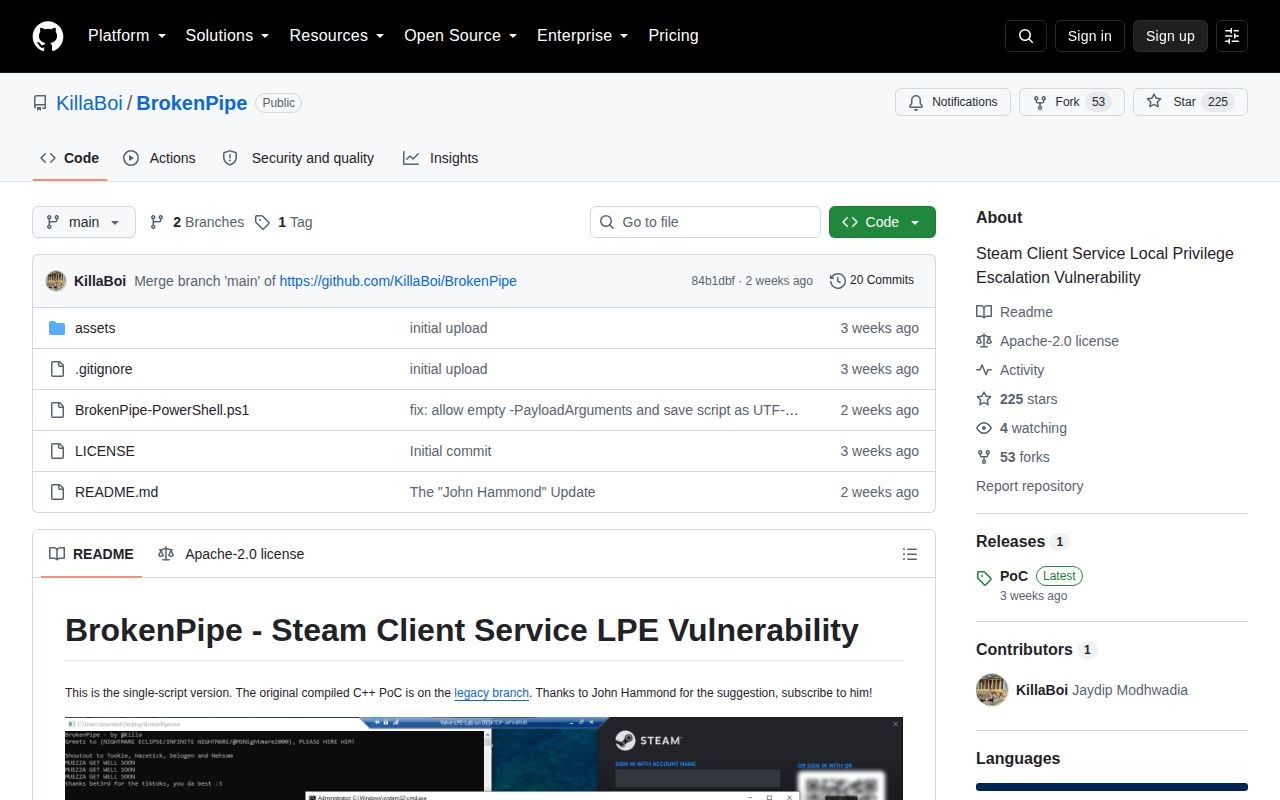Open the README.md file
The width and height of the screenshot is (1280, 800).
pyautogui.click(x=117, y=492)
